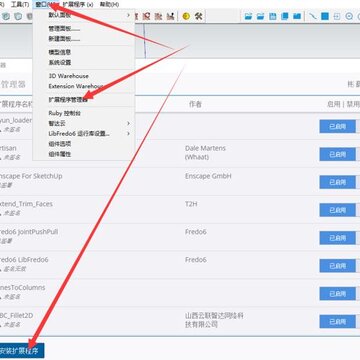The height and width of the screenshot is (360, 360).
Task: Select the 3D Warehouse menu entry
Action: [68, 76]
